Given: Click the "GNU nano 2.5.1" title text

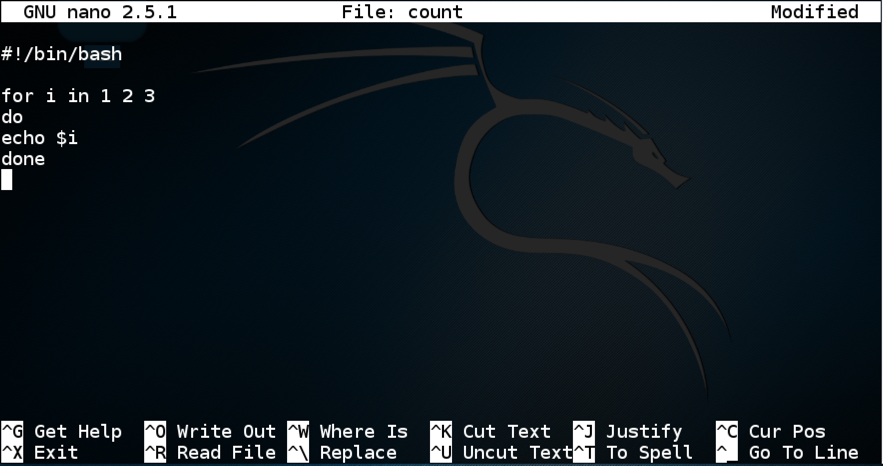Looking at the screenshot, I should click(100, 12).
